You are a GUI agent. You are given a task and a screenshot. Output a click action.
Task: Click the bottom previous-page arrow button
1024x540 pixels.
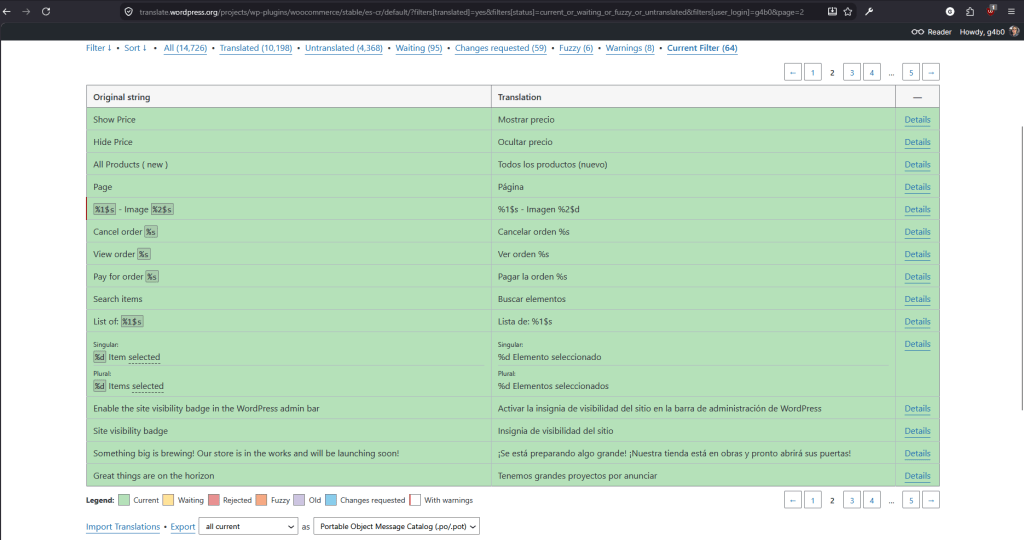tap(793, 500)
